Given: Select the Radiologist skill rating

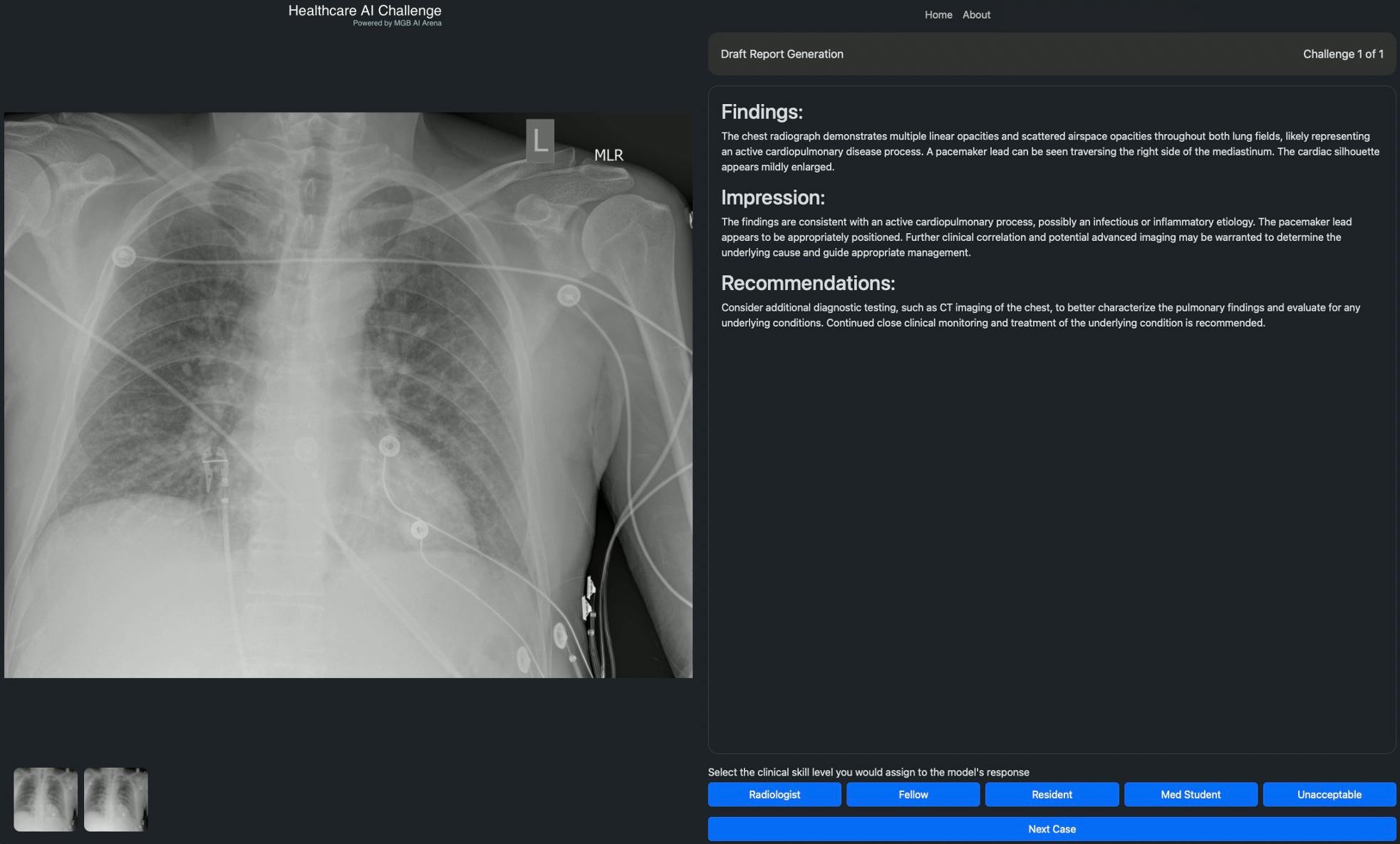Looking at the screenshot, I should coord(774,794).
